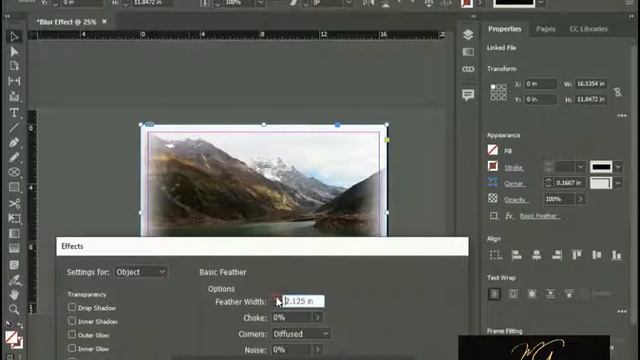Open the Links panel icon

(468, 69)
